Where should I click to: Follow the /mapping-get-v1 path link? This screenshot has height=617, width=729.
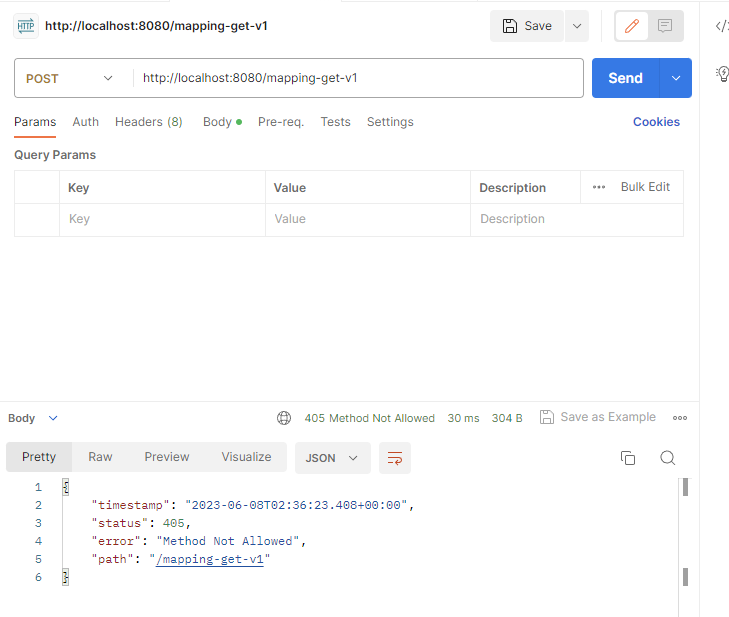coord(210,559)
